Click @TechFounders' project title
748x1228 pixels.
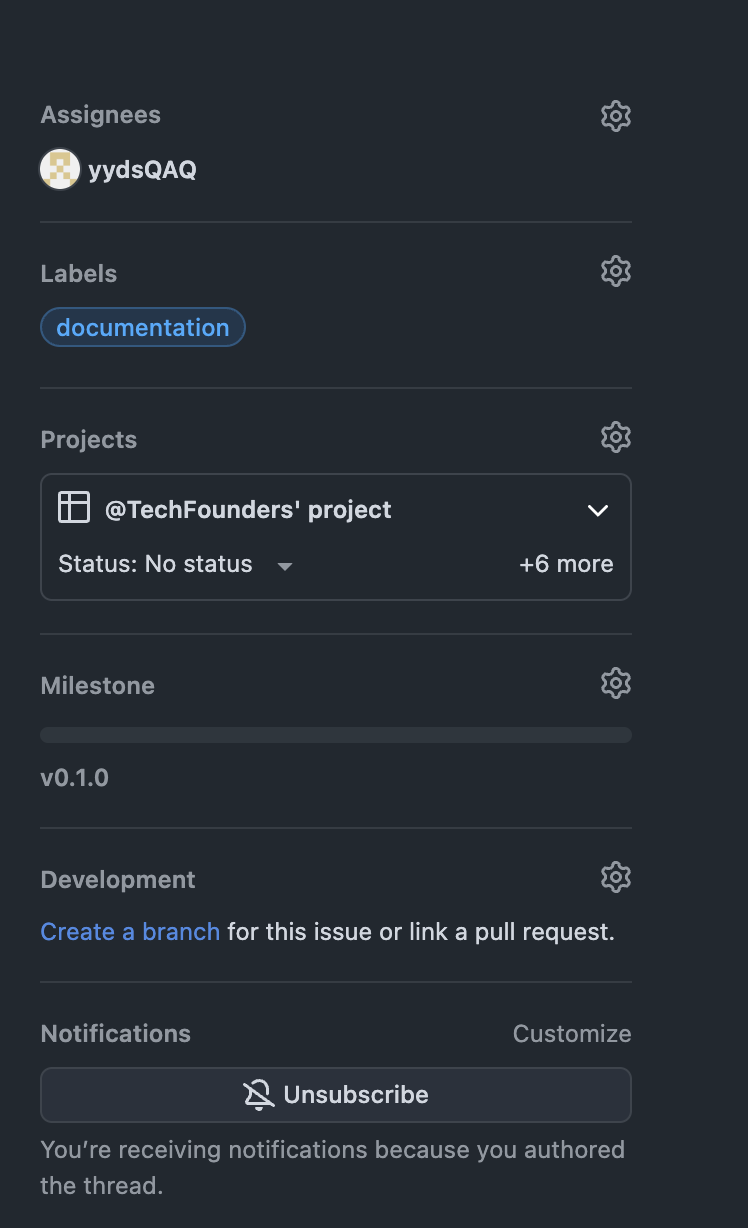(x=249, y=509)
